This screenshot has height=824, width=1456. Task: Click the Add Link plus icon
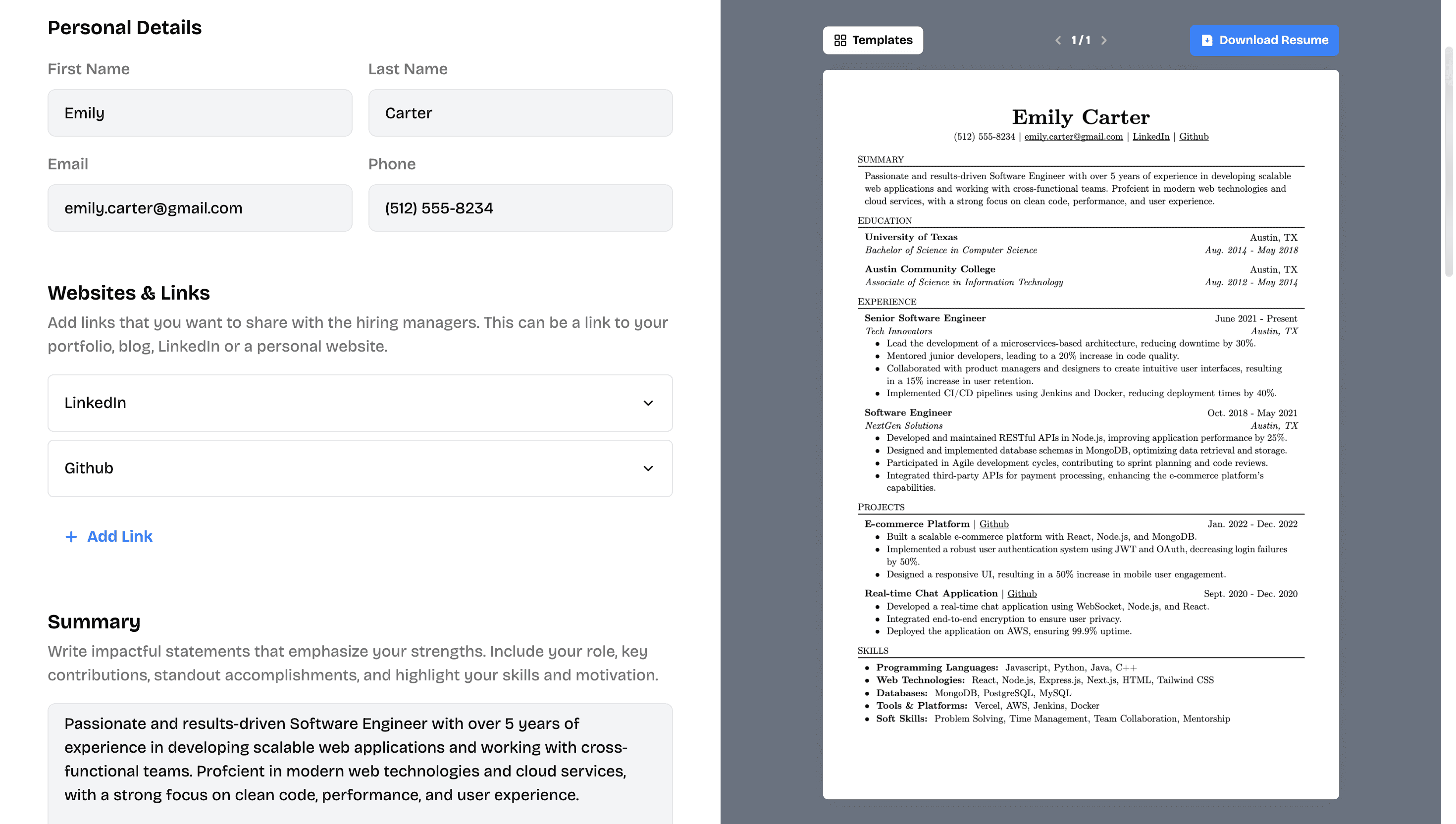tap(71, 537)
